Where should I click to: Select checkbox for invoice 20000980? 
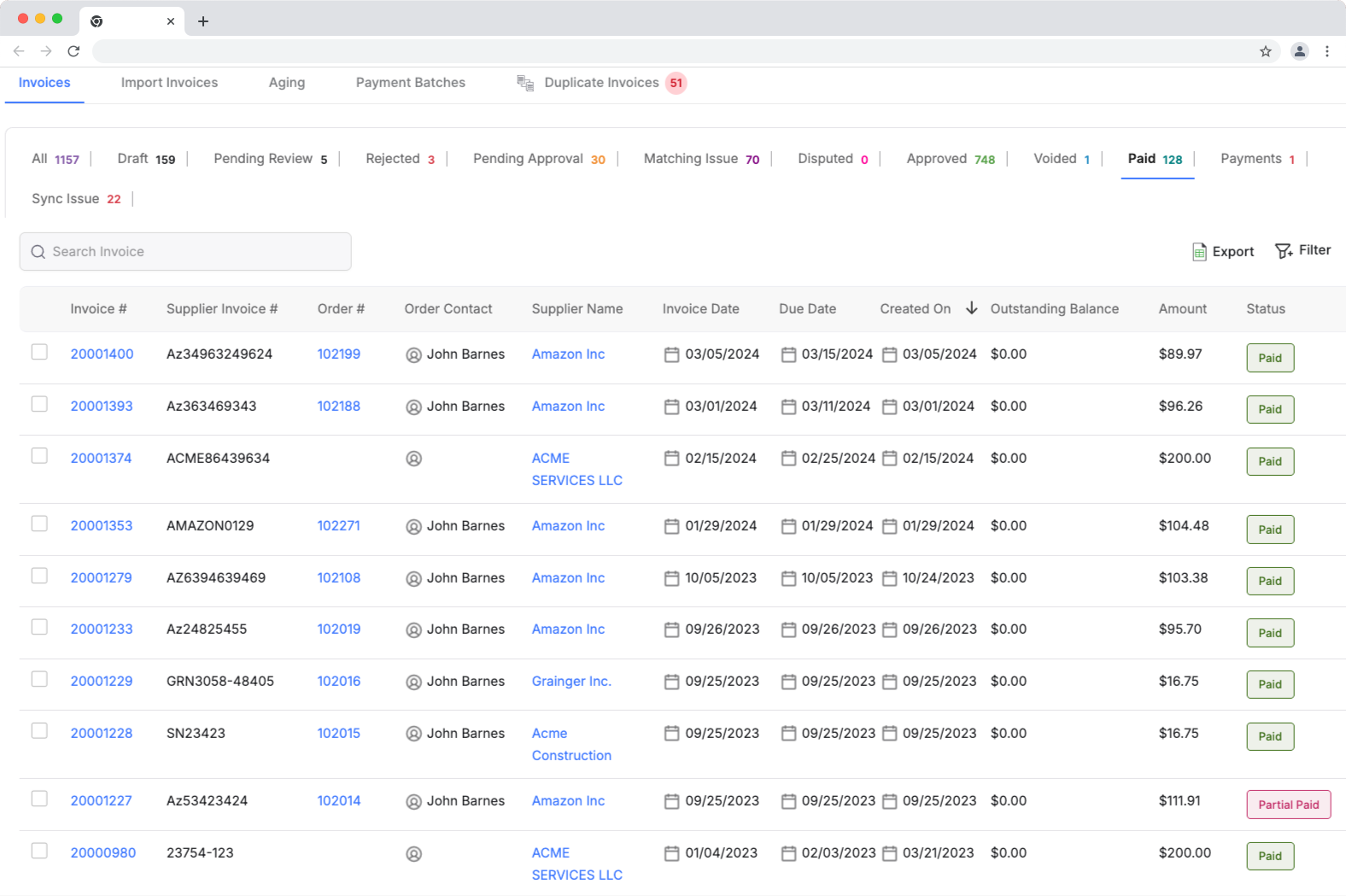point(39,851)
